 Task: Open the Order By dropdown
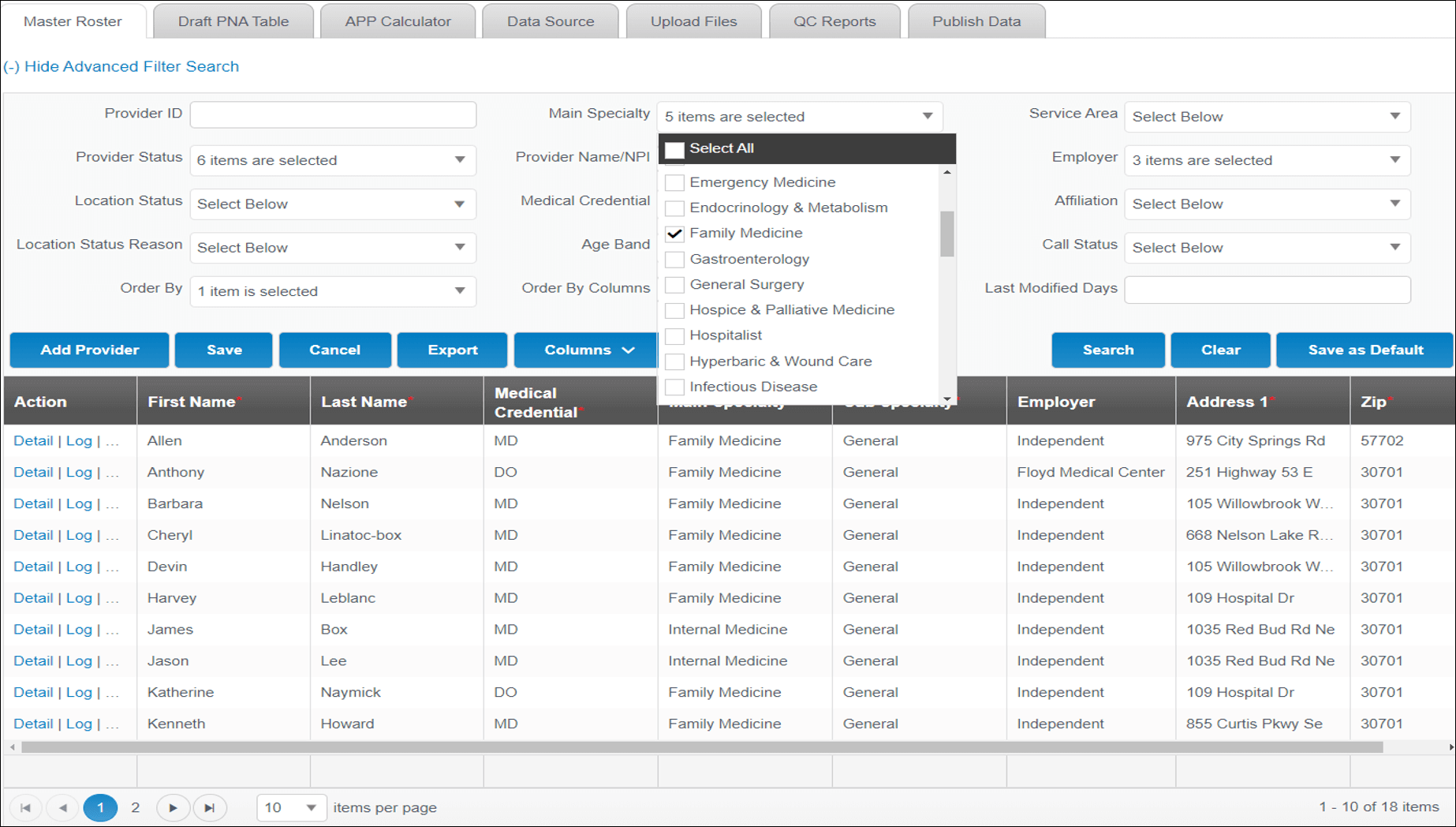(333, 291)
